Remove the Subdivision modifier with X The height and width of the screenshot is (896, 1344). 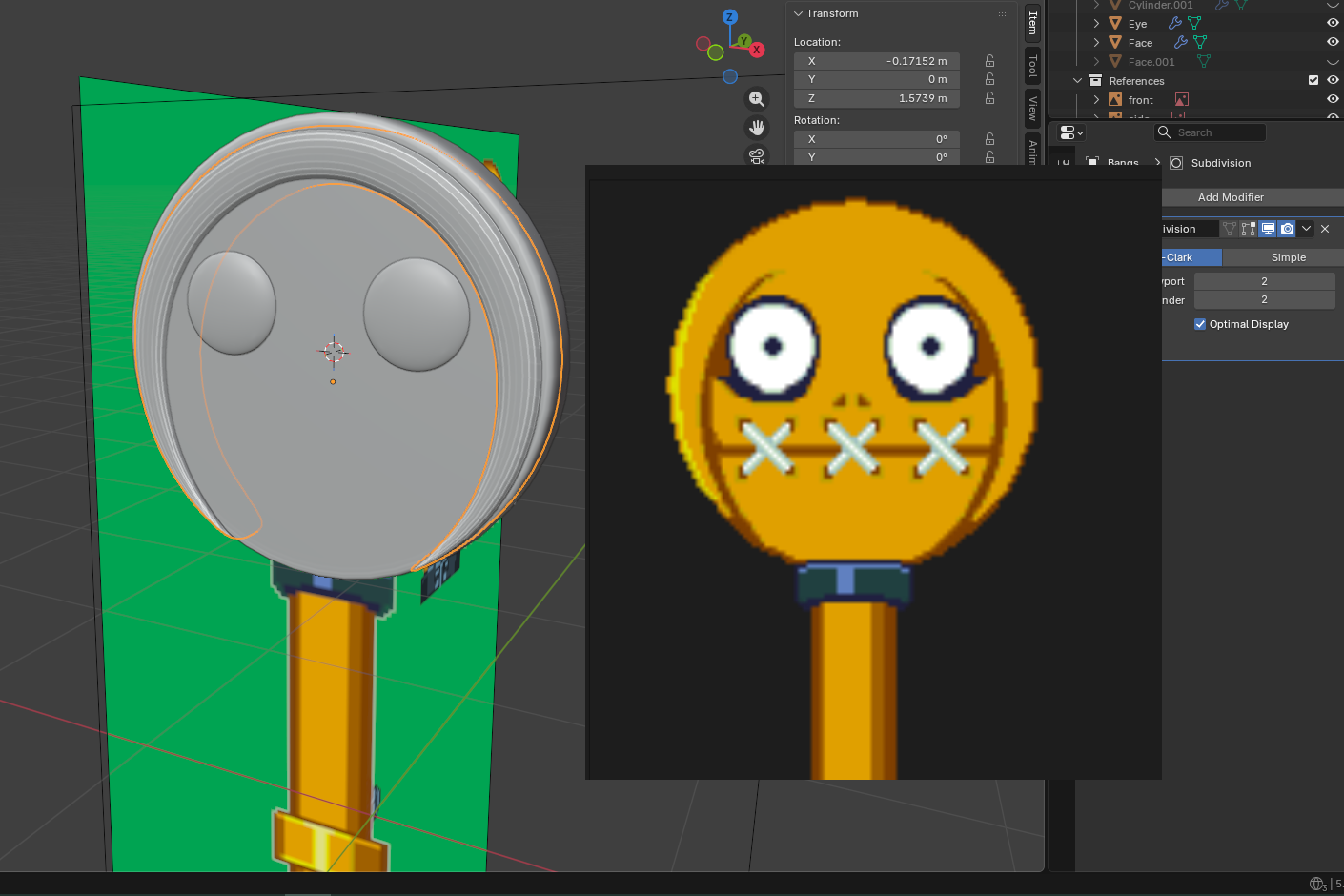point(1325,229)
